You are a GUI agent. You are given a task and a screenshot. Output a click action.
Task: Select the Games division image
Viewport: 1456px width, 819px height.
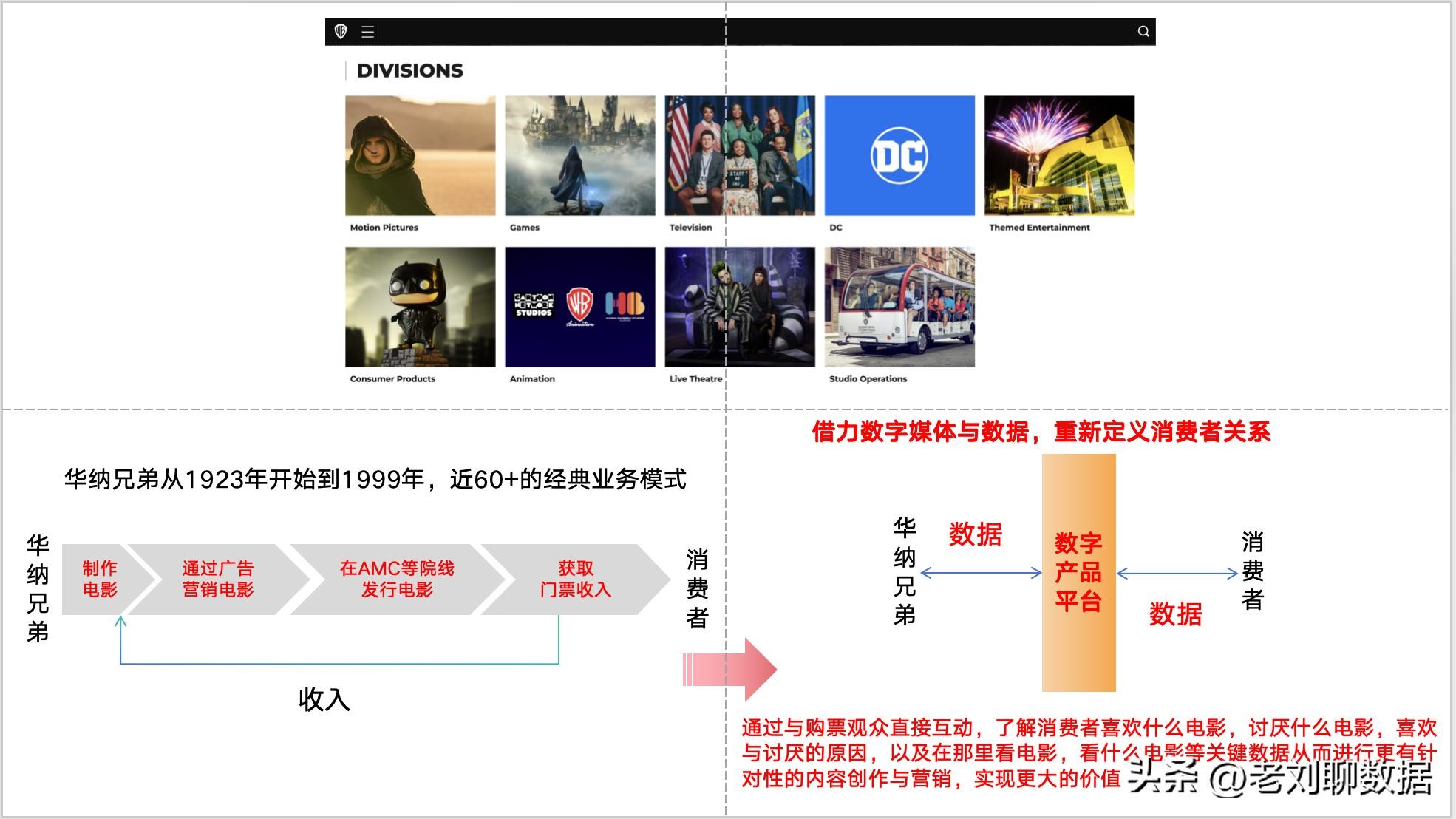579,155
